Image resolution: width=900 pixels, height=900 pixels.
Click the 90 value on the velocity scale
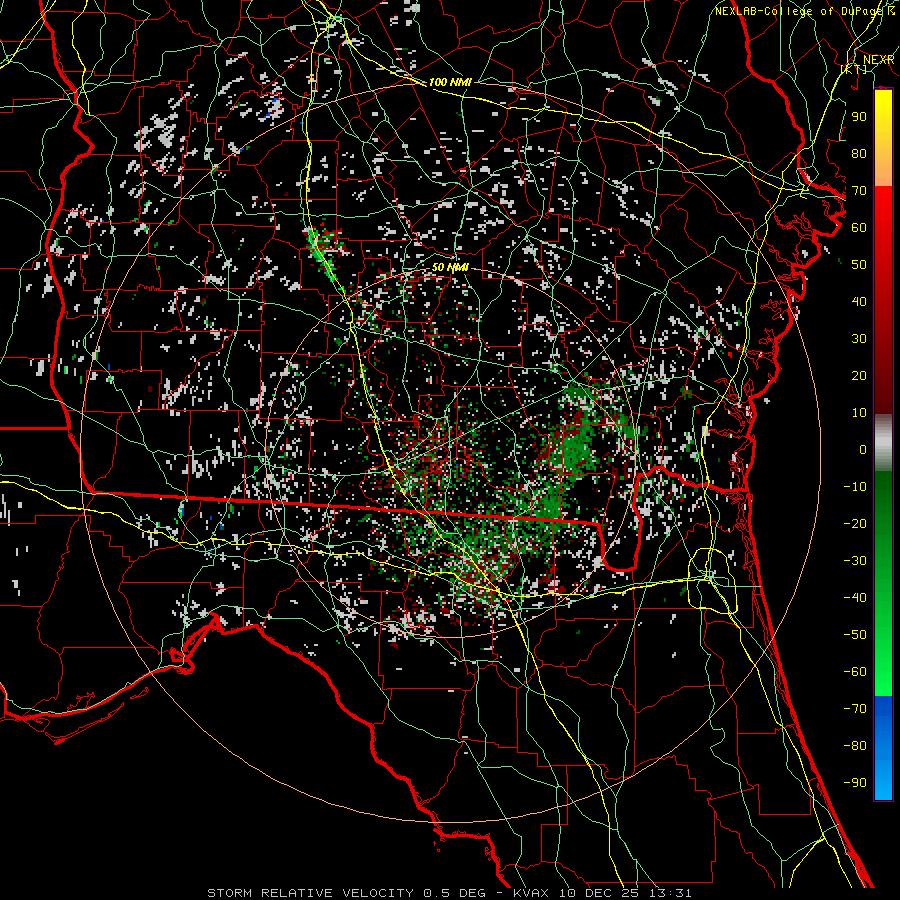[859, 117]
